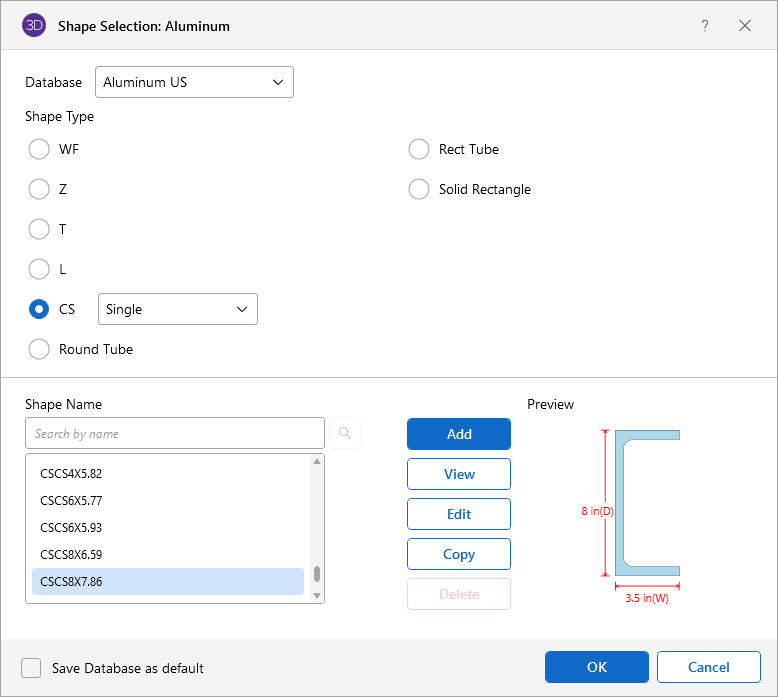Open the Aluminum US database dropdown
Viewport: 778px width, 697px height.
pos(194,82)
